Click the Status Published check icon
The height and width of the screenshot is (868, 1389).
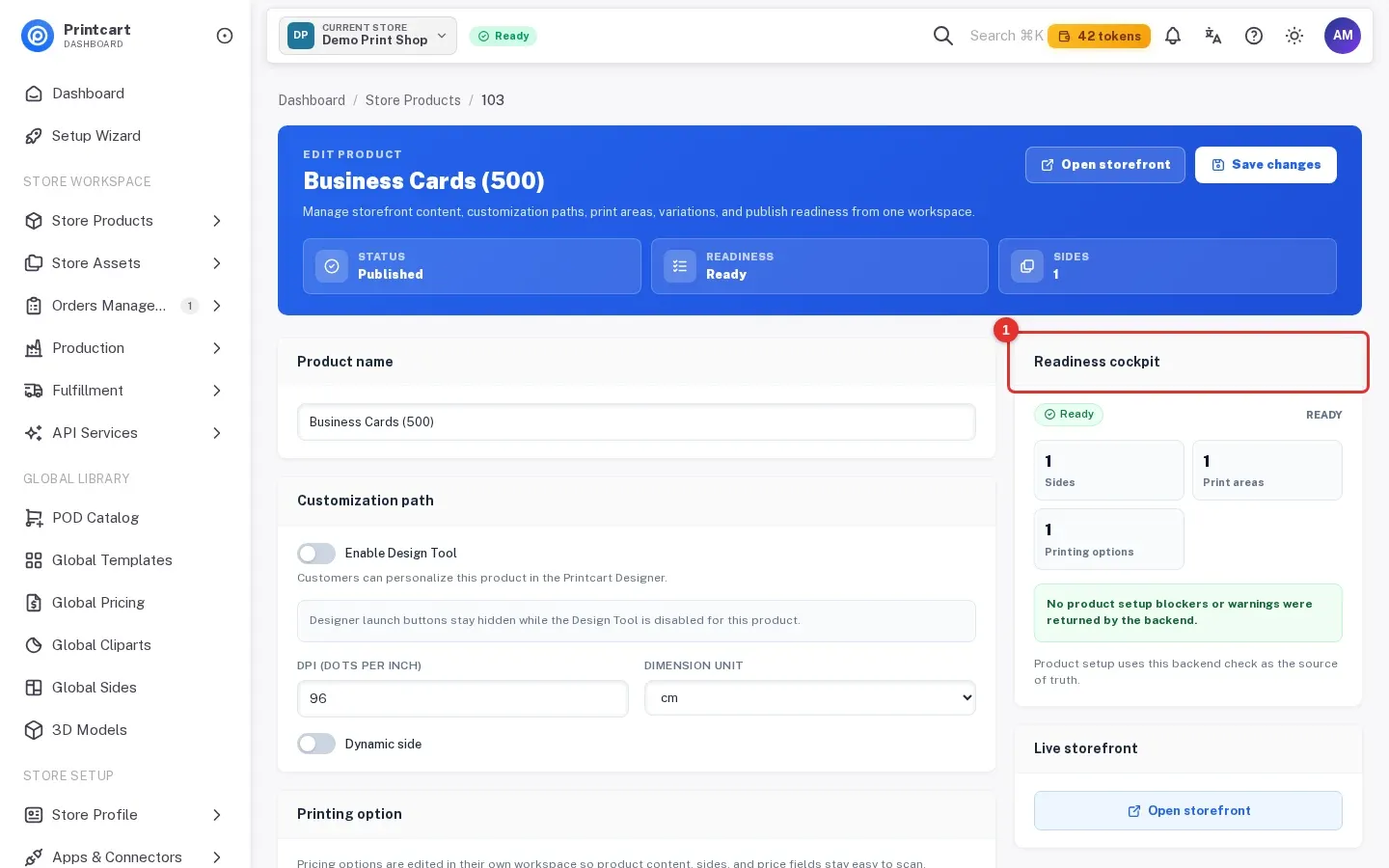332,266
